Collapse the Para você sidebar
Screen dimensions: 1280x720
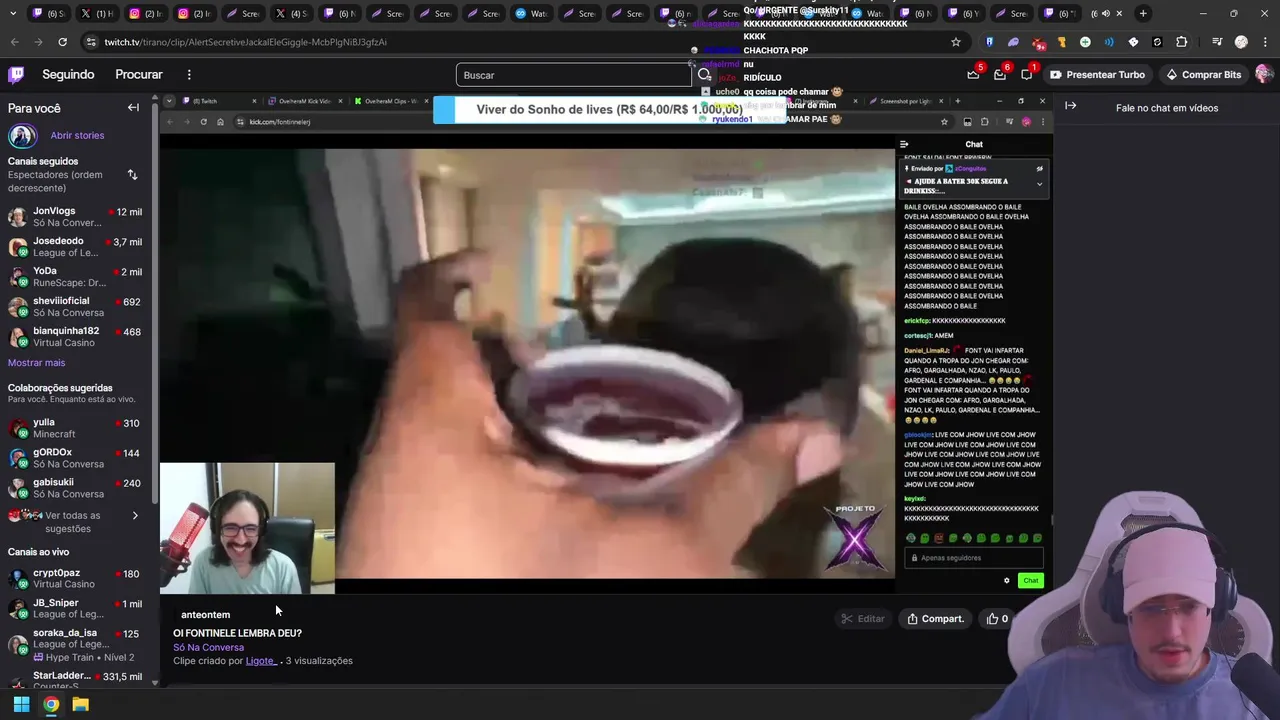click(x=133, y=108)
